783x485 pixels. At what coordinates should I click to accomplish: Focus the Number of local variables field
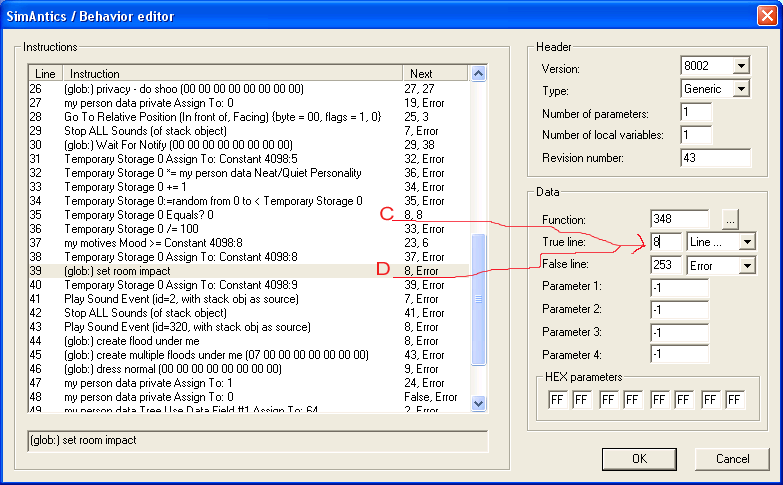696,135
